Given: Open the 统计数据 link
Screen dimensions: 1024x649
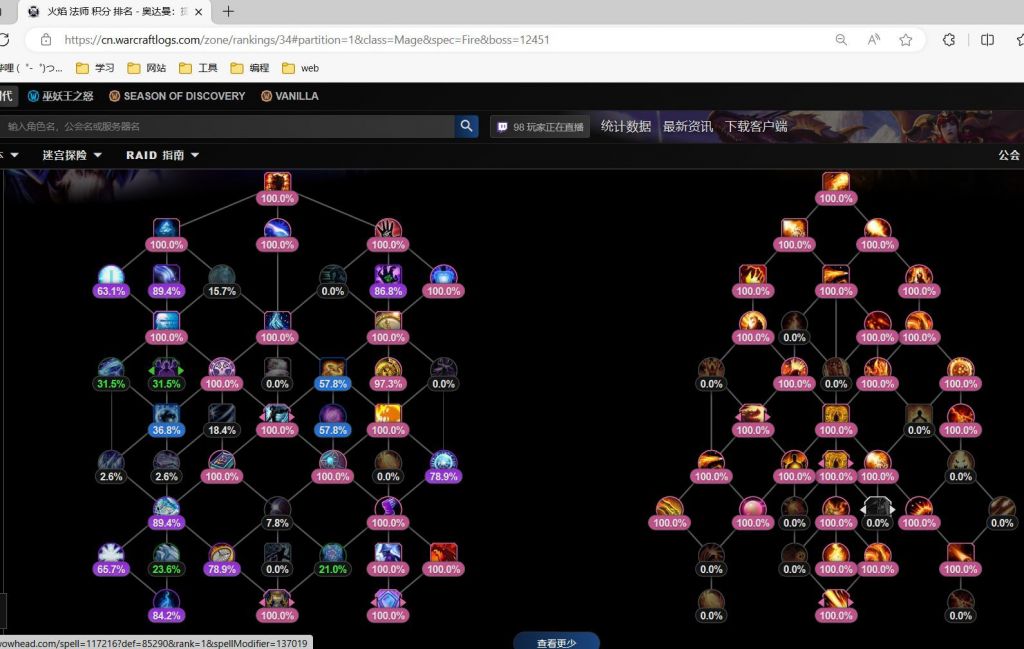Looking at the screenshot, I should [x=625, y=126].
